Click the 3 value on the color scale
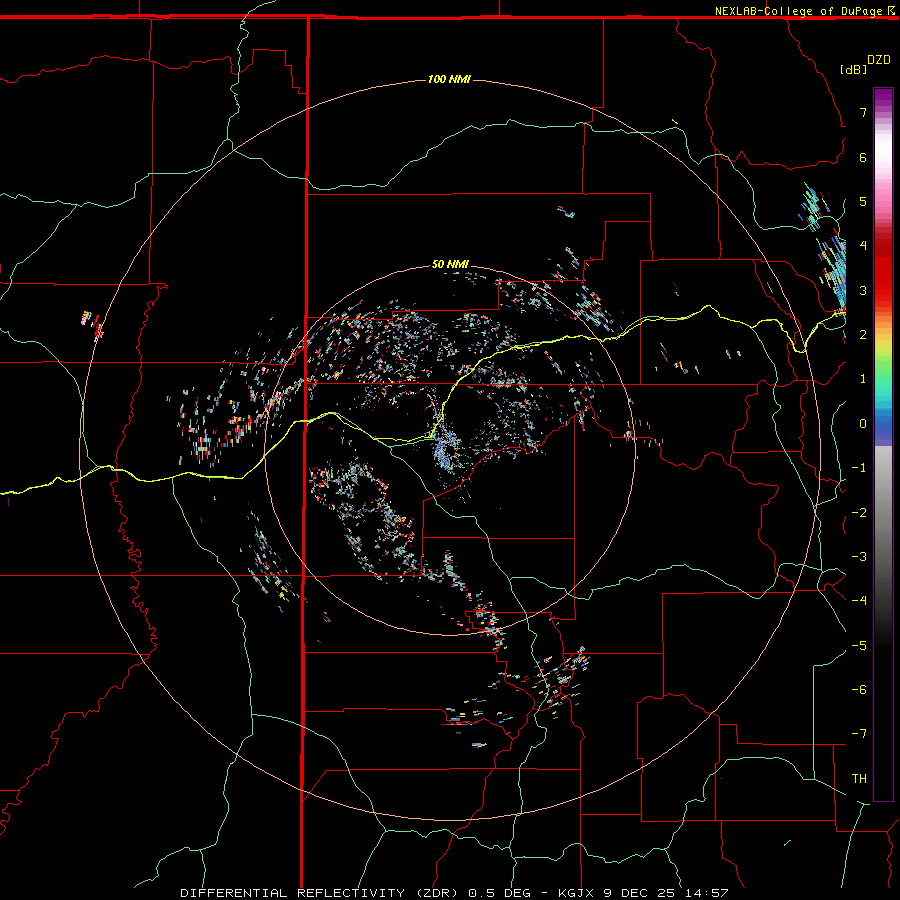Image resolution: width=900 pixels, height=900 pixels. 863,290
